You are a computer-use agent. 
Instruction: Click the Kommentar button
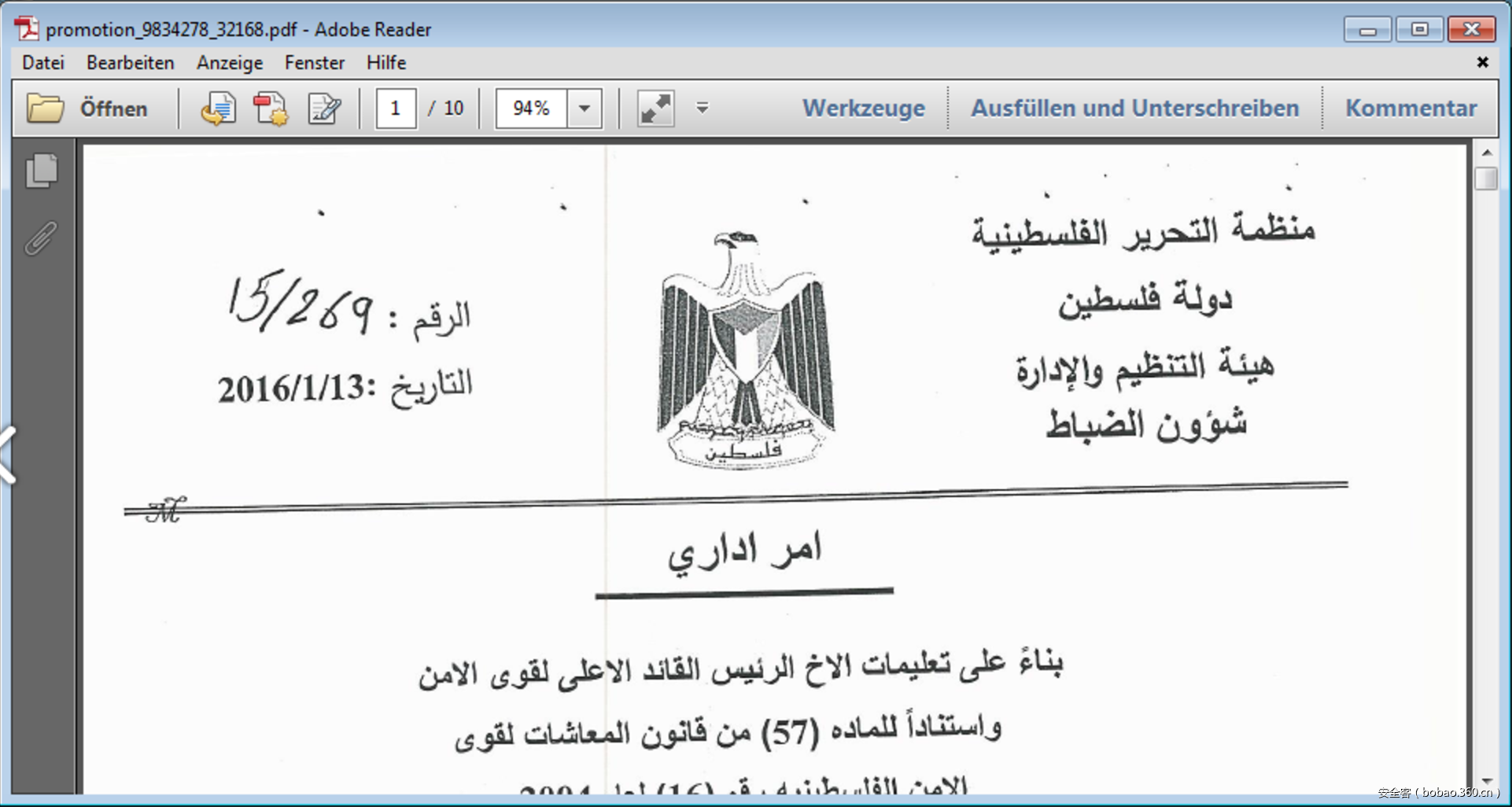click(1411, 108)
